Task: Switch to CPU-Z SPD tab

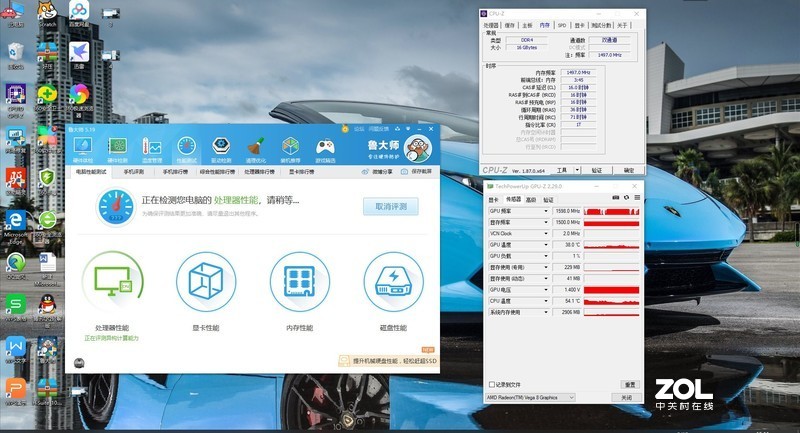Action: [x=562, y=25]
